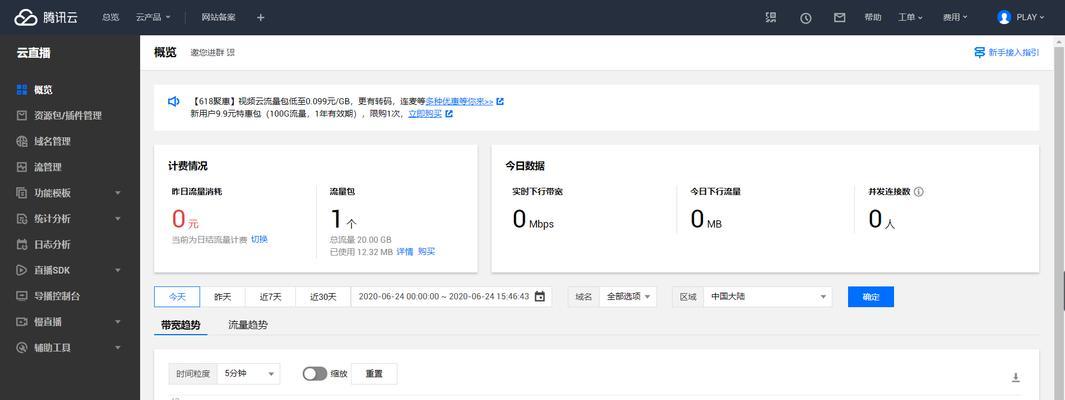Open the 新手接入指引 link
Image resolution: width=1065 pixels, height=400 pixels.
[1013, 52]
